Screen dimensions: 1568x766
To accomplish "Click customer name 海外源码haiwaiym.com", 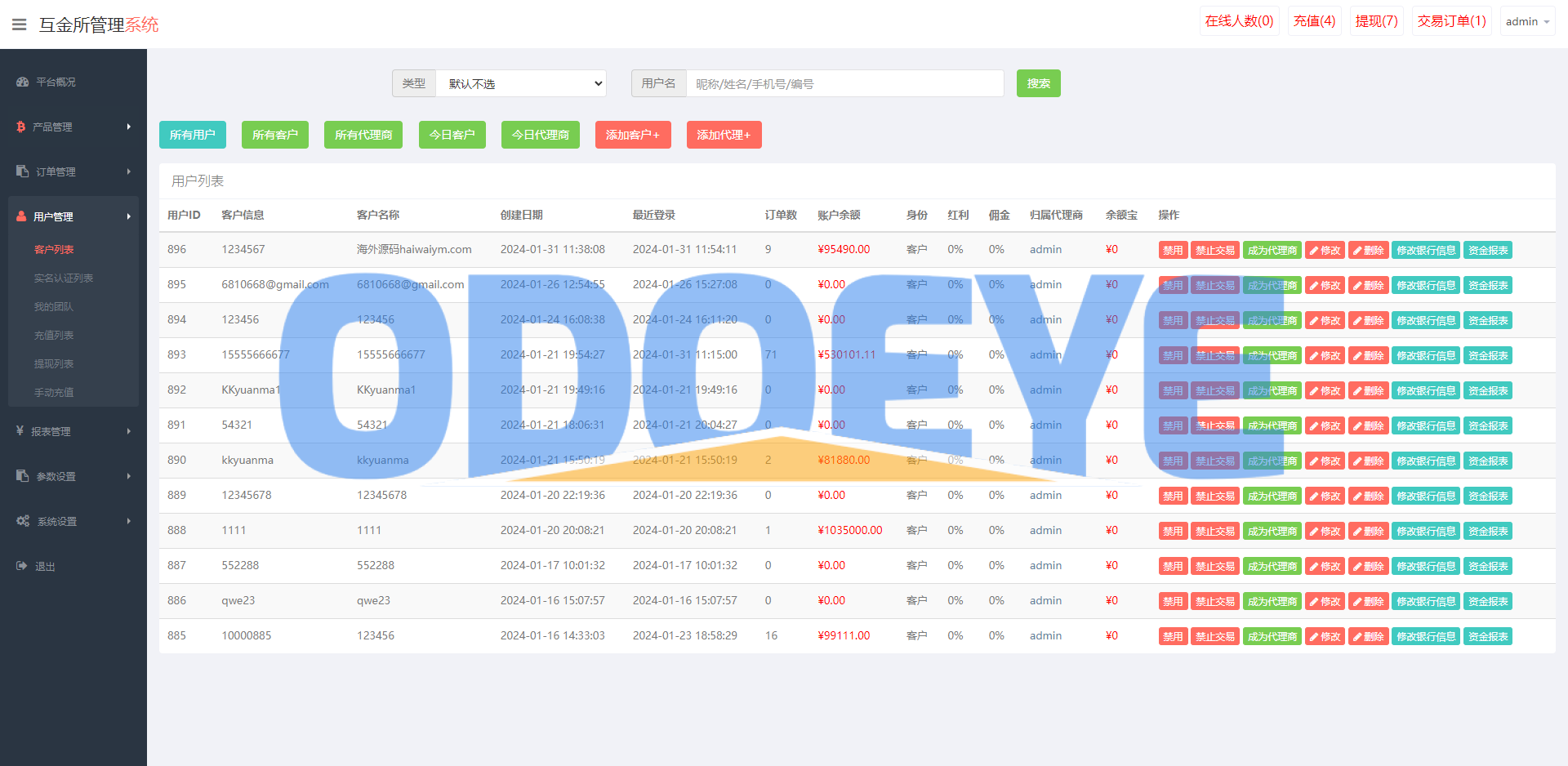I will point(414,249).
